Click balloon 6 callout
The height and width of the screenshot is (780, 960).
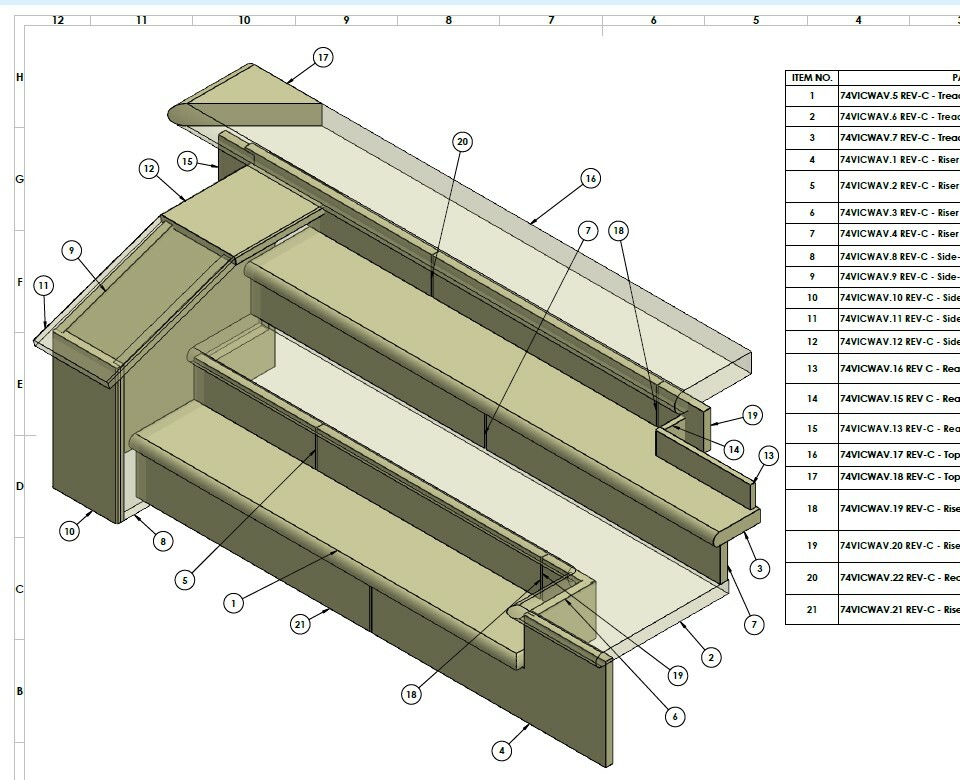675,717
